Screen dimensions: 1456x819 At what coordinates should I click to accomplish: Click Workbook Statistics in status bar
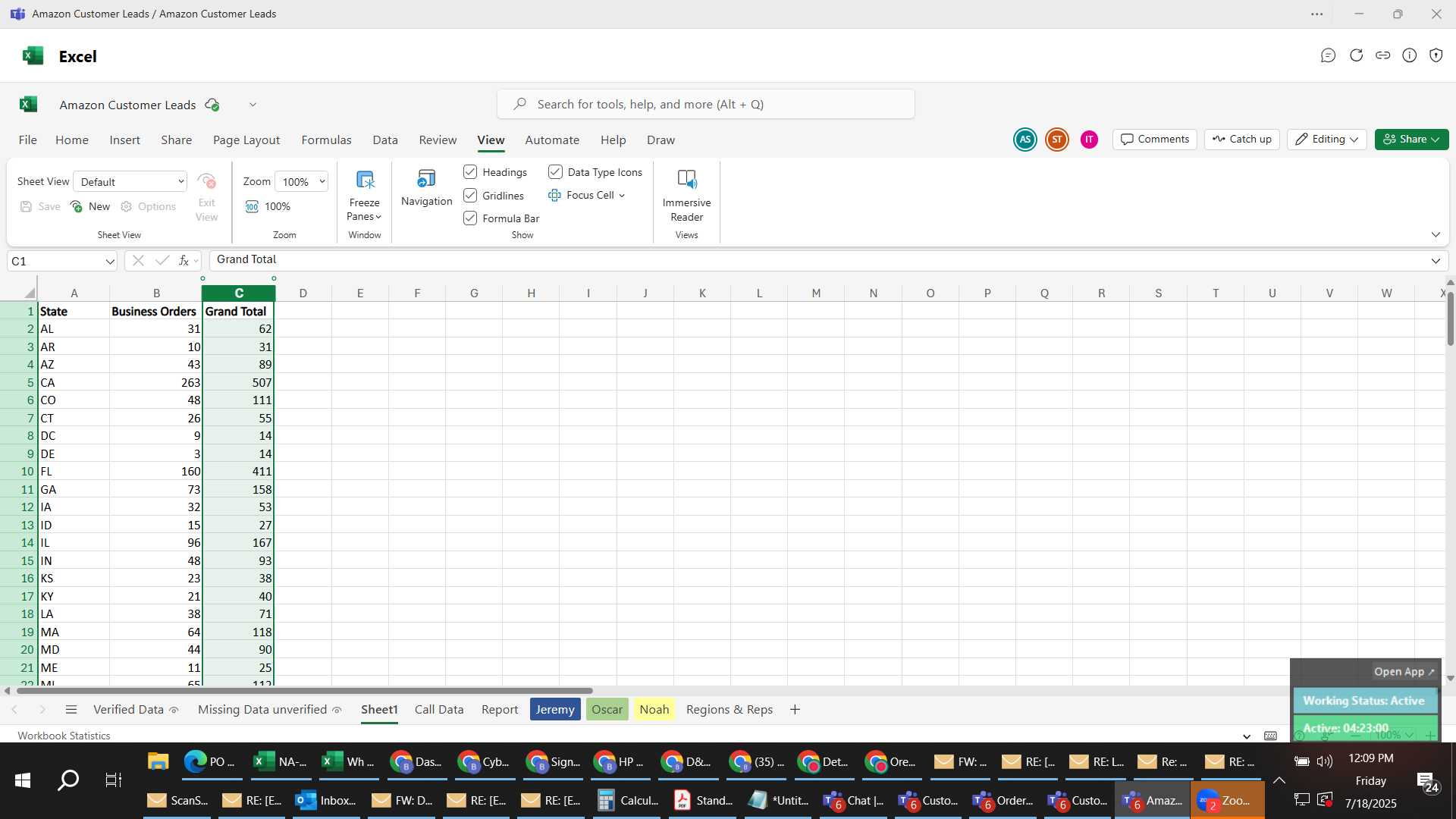(x=64, y=736)
